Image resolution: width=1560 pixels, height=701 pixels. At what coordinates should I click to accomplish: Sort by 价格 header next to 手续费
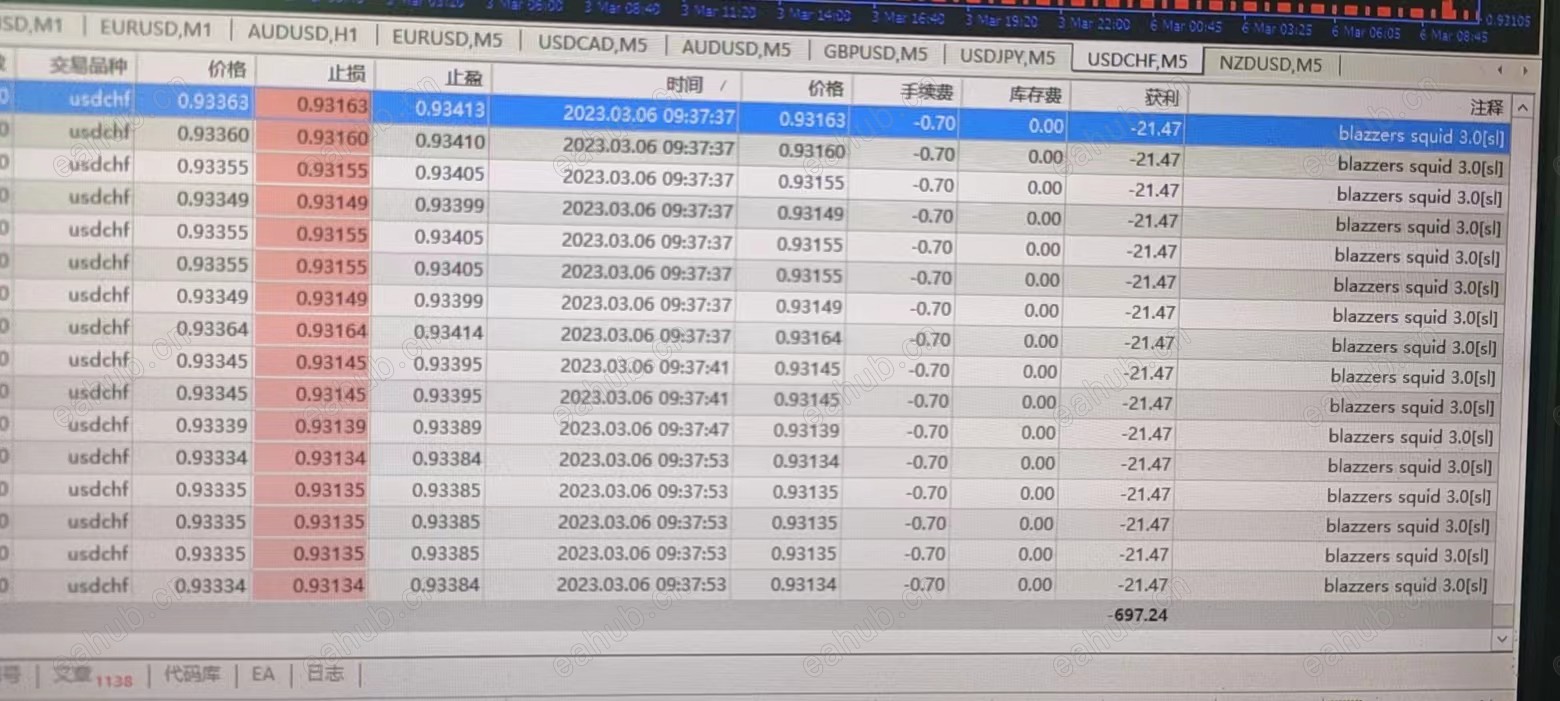pos(825,88)
